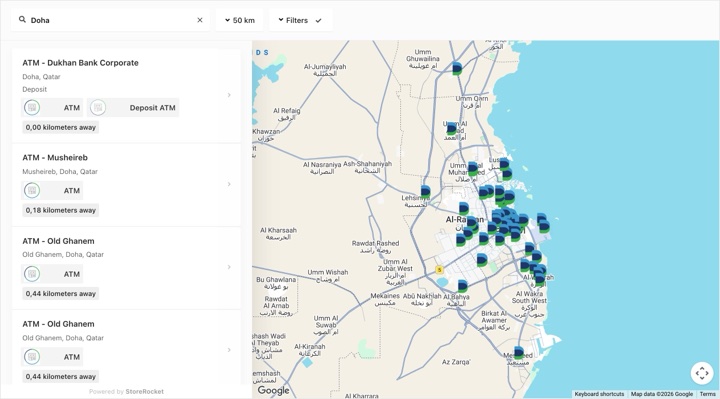720x399 pixels.
Task: Click map pin near Al Bahya
Action: 462,287
